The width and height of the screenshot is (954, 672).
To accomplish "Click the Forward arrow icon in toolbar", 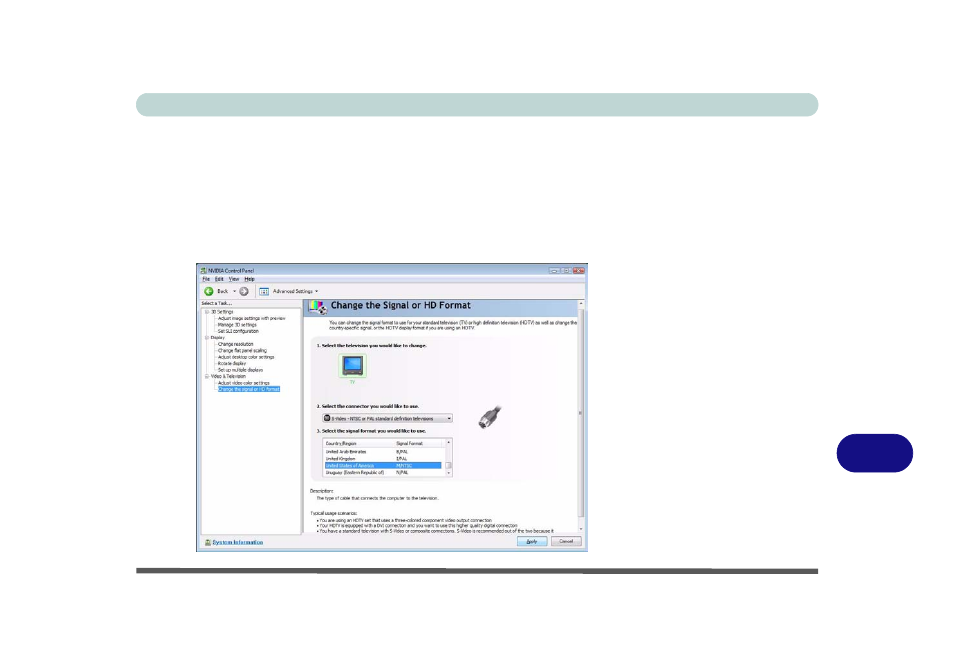I will pos(244,291).
